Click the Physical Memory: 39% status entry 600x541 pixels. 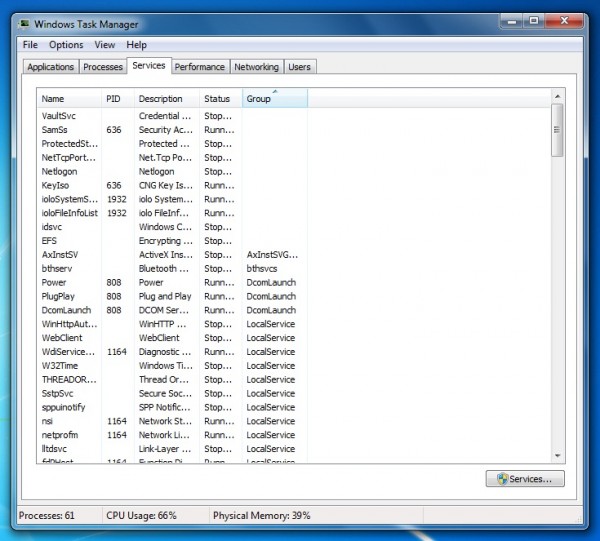[262, 516]
